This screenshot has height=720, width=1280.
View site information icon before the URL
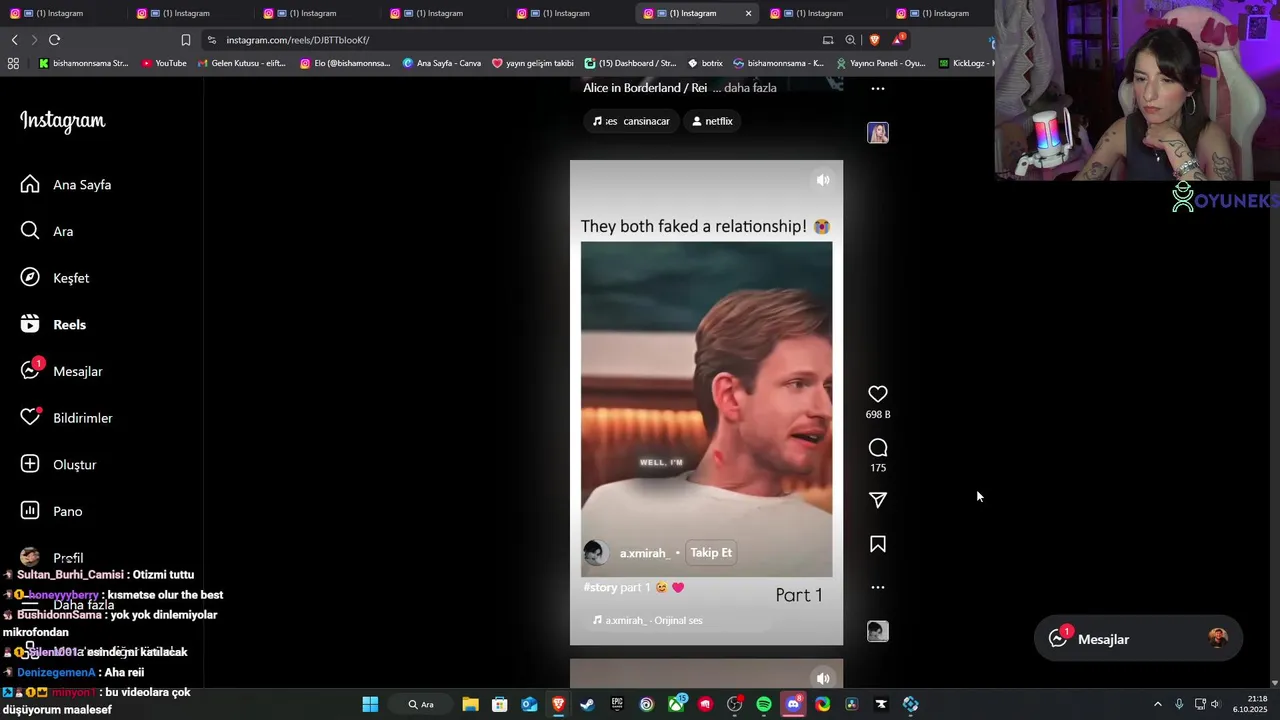coord(211,40)
